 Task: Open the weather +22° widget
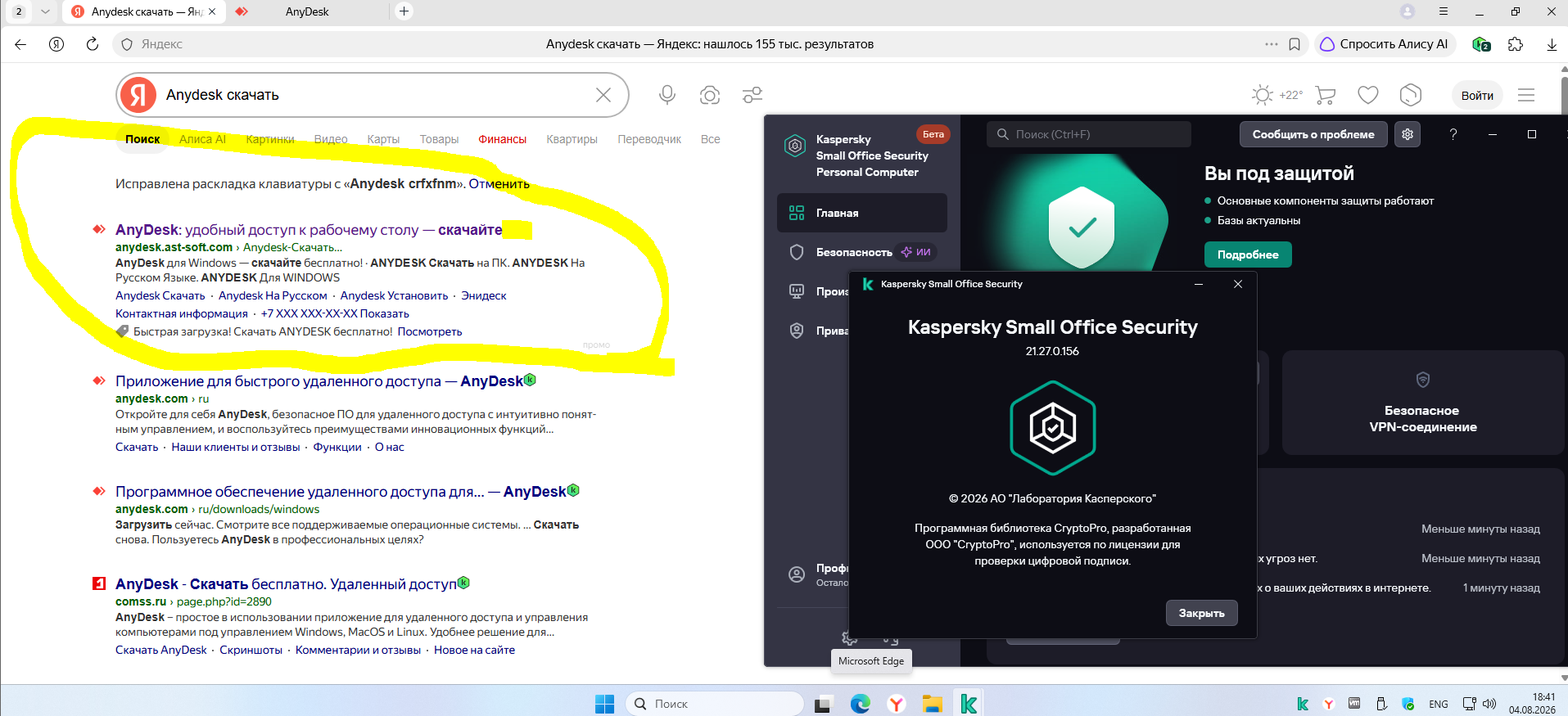click(1277, 95)
